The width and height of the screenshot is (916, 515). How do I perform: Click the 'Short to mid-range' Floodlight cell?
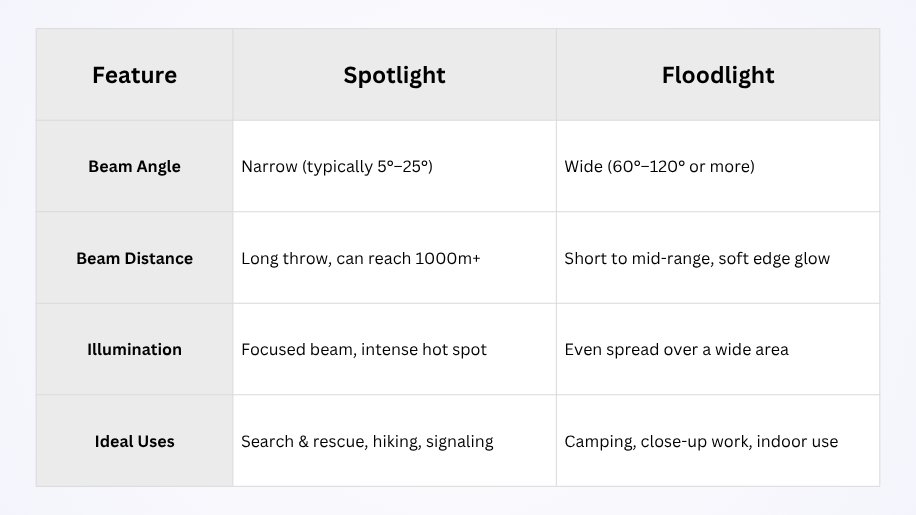coord(697,258)
